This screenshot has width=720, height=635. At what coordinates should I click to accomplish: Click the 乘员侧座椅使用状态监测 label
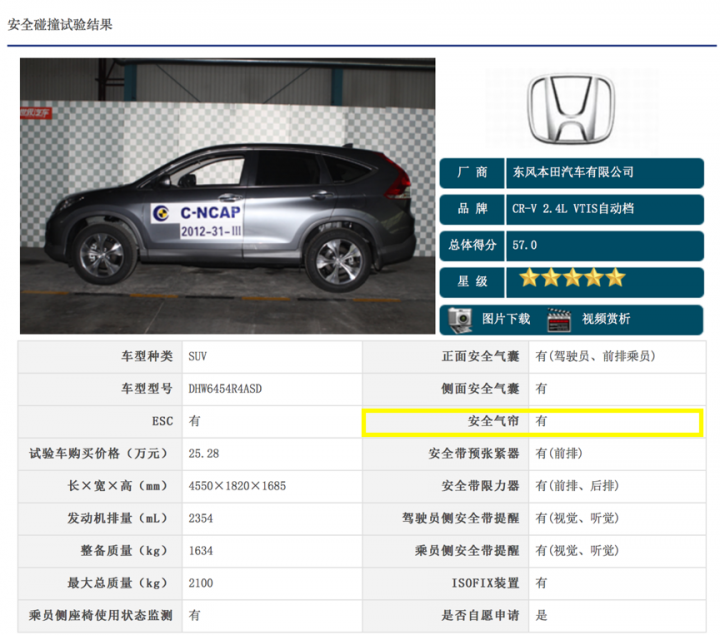point(101,616)
